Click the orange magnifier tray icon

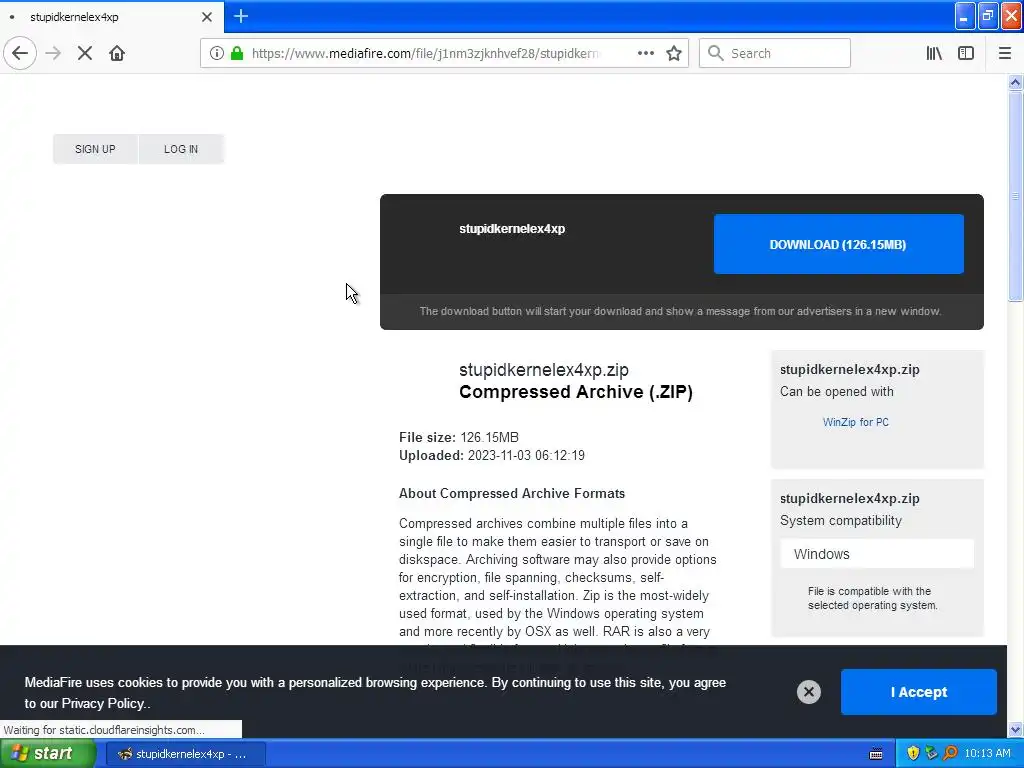tap(950, 753)
